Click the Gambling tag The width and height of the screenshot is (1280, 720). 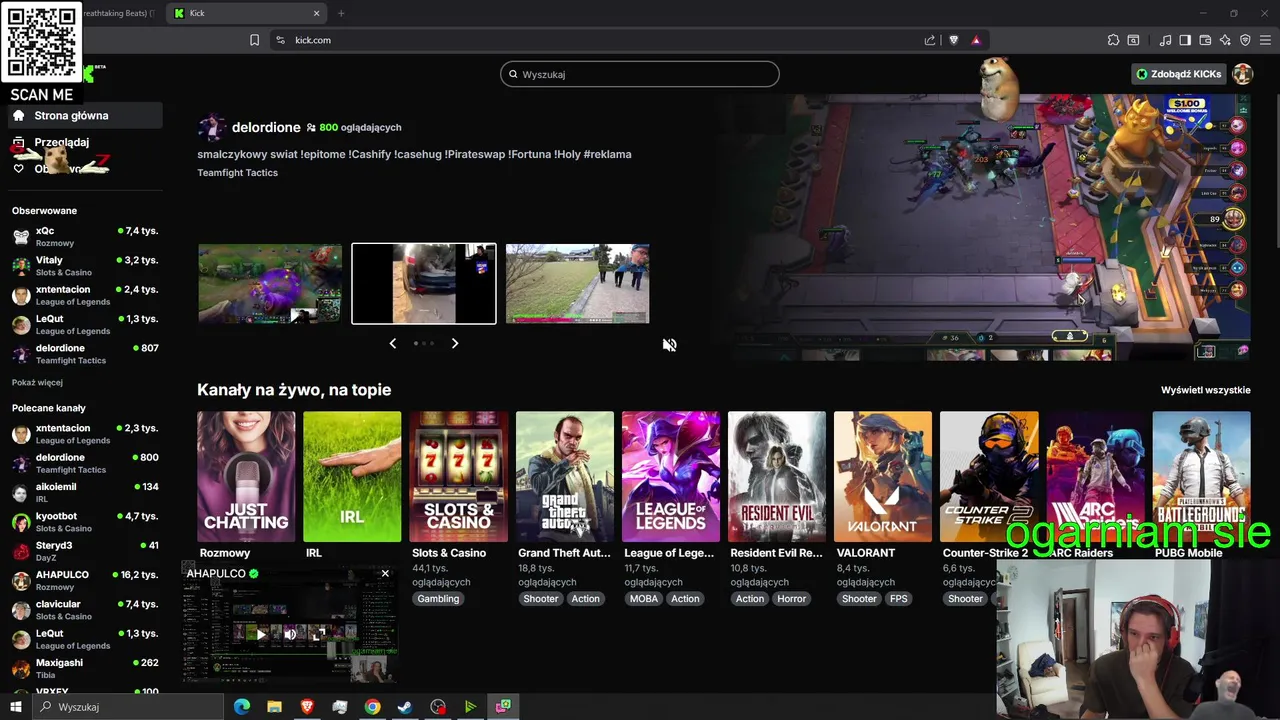click(x=438, y=599)
